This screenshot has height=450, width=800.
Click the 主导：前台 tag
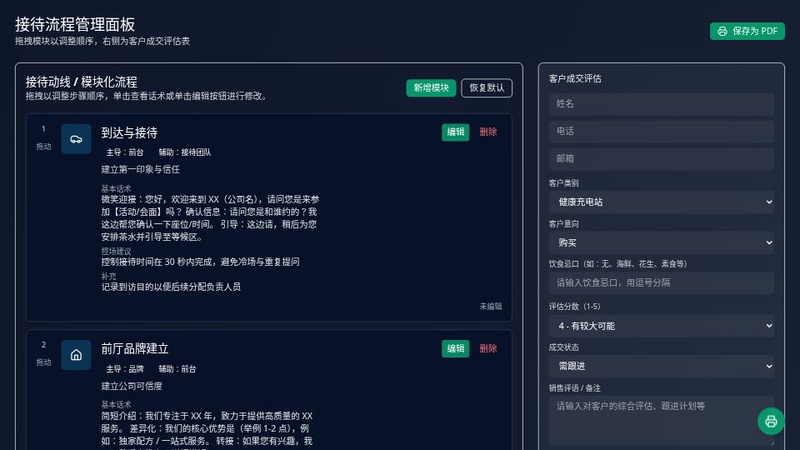click(125, 153)
